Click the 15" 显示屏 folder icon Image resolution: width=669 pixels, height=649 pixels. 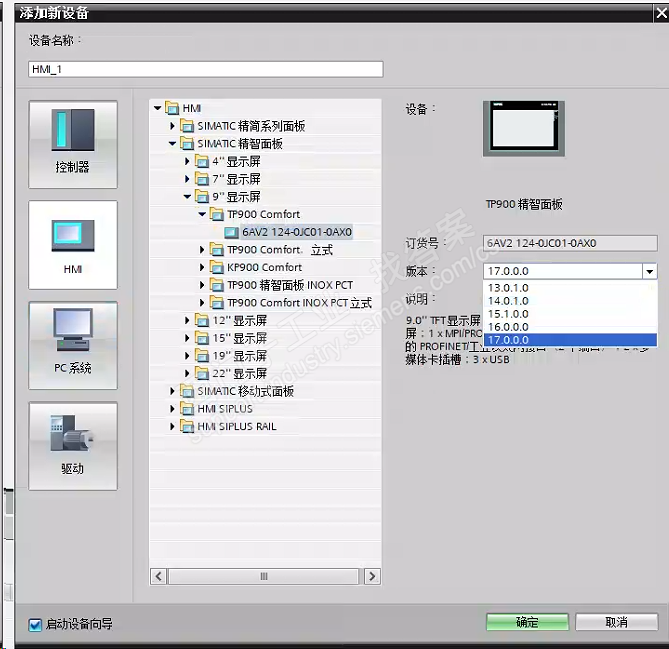tap(202, 338)
